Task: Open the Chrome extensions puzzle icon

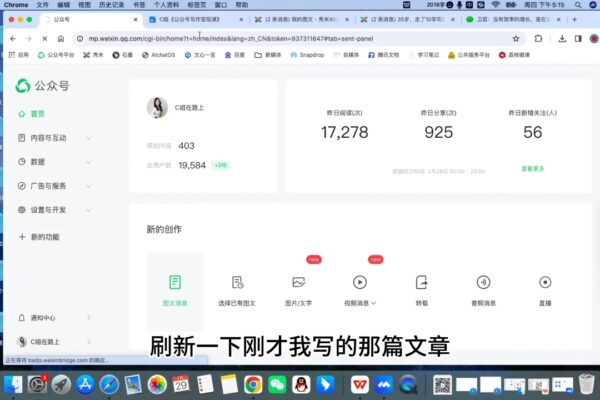Action: click(x=538, y=39)
